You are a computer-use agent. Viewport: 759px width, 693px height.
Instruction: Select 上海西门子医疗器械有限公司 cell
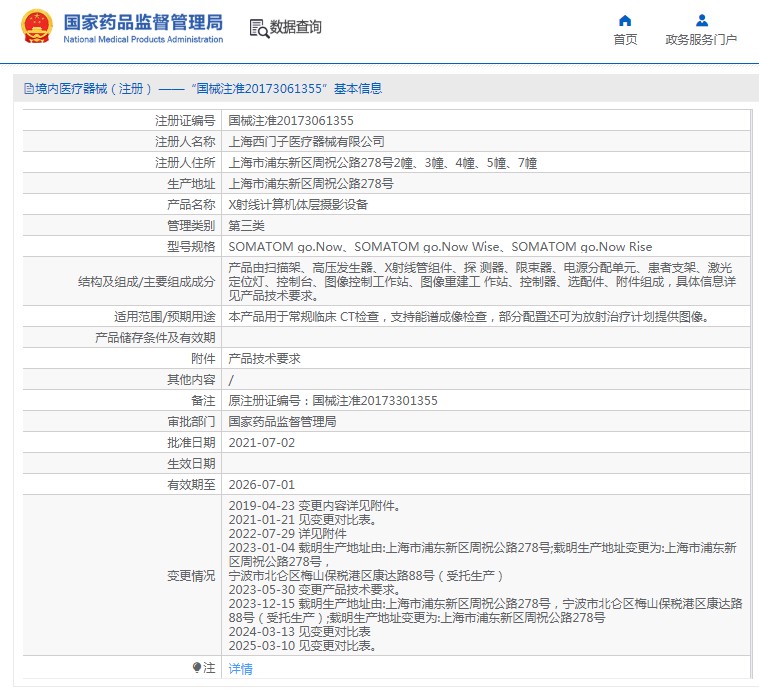[x=306, y=142]
